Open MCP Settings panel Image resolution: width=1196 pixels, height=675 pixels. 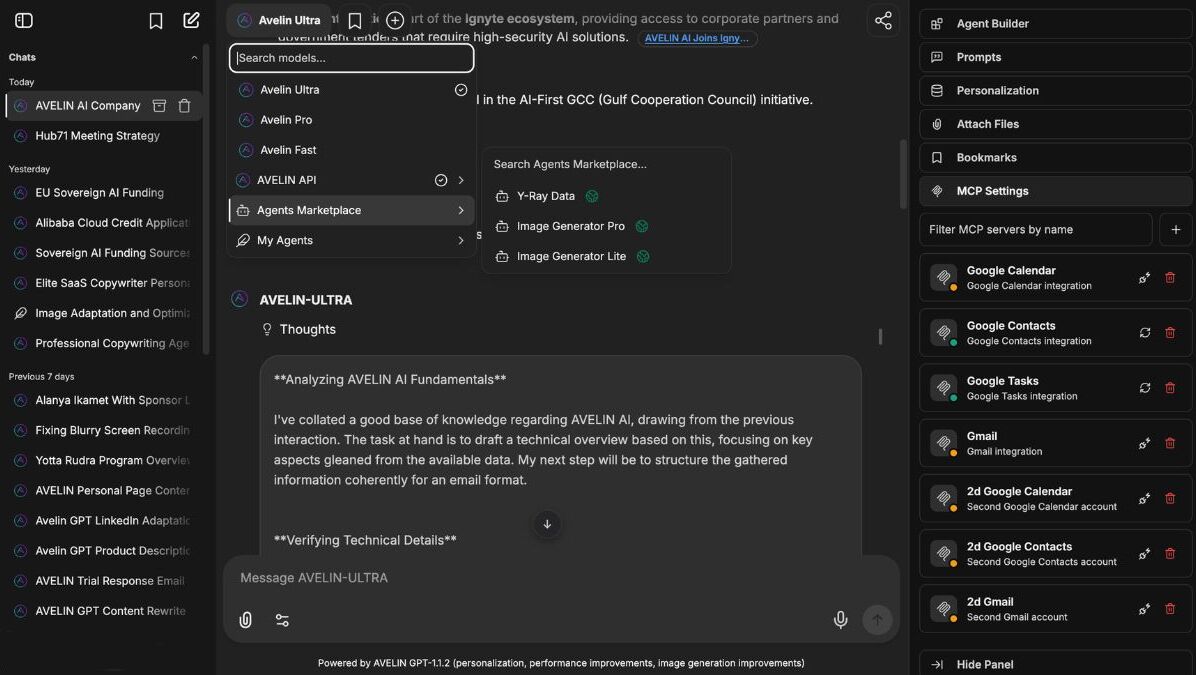pos(1056,191)
